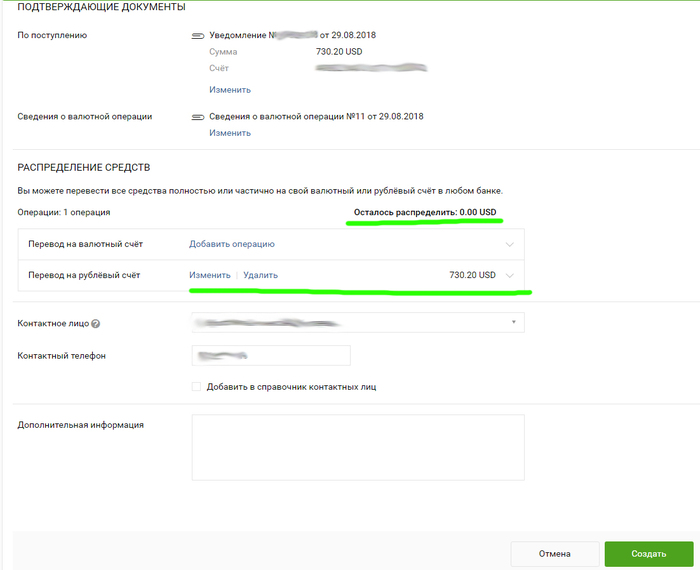Click the paperclip icon beside Сведения о валютной операции №11
Viewport: 700px width, 570px height.
[x=198, y=116]
